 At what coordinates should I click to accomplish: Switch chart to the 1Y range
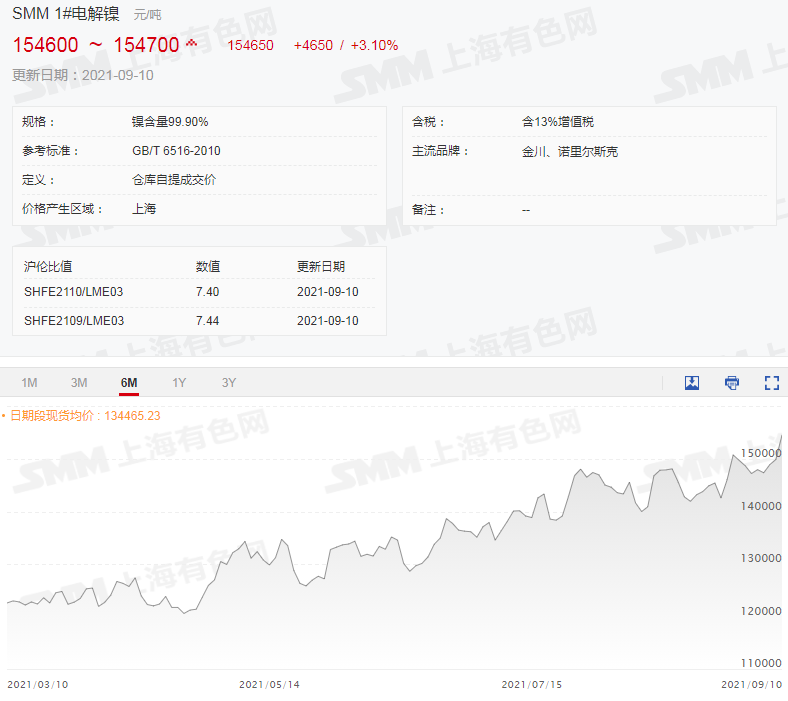179,383
